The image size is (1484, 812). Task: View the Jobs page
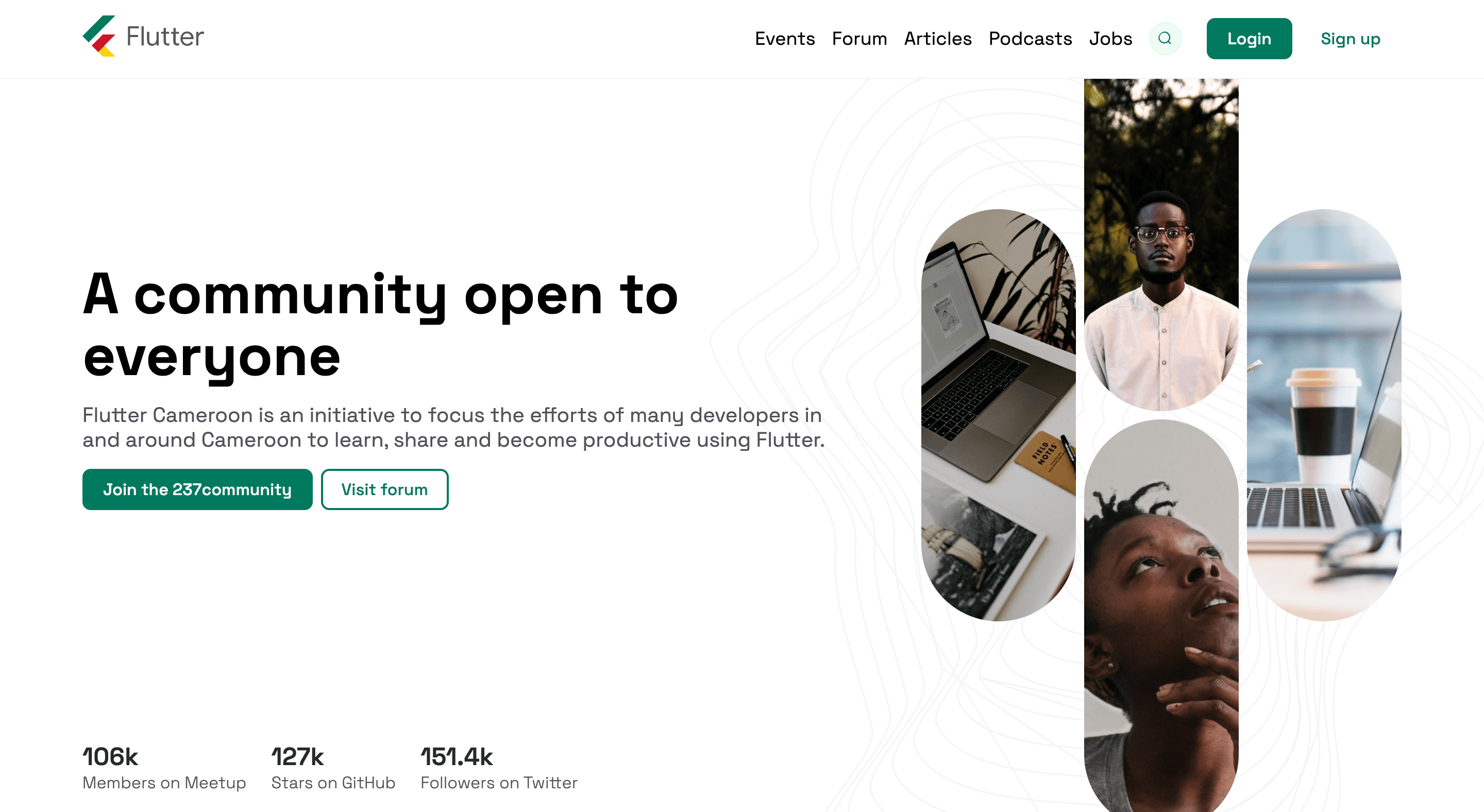pos(1110,39)
